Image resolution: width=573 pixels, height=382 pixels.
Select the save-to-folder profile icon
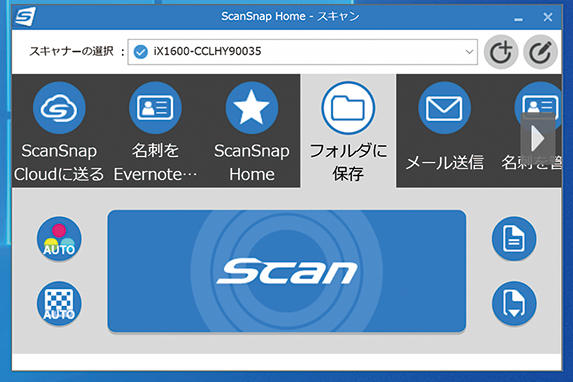[348, 108]
